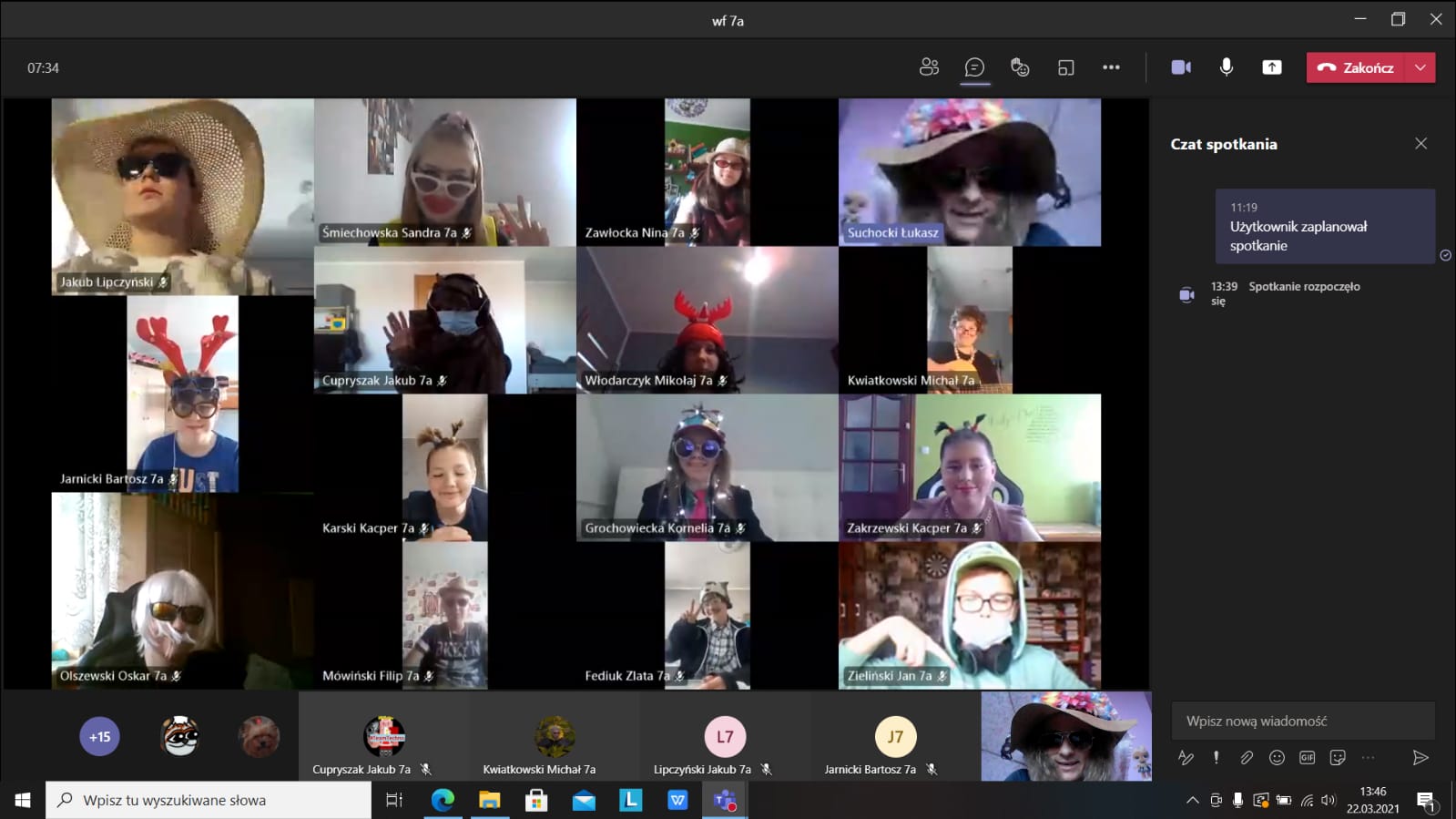This screenshot has width=1456, height=819.
Task: Set message delivery options exclamation icon
Action: coord(1216,758)
